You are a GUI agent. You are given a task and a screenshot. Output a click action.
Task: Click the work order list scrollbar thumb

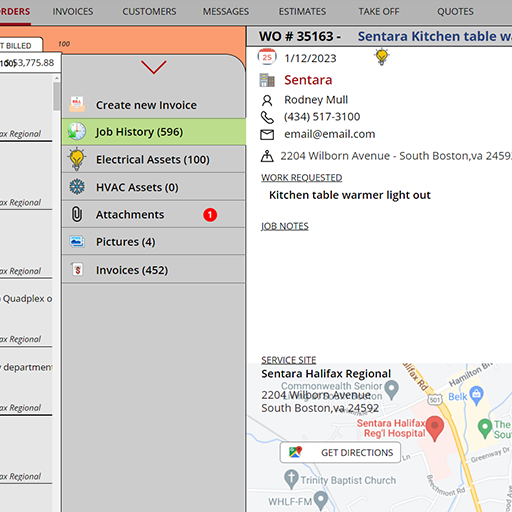coord(56,96)
